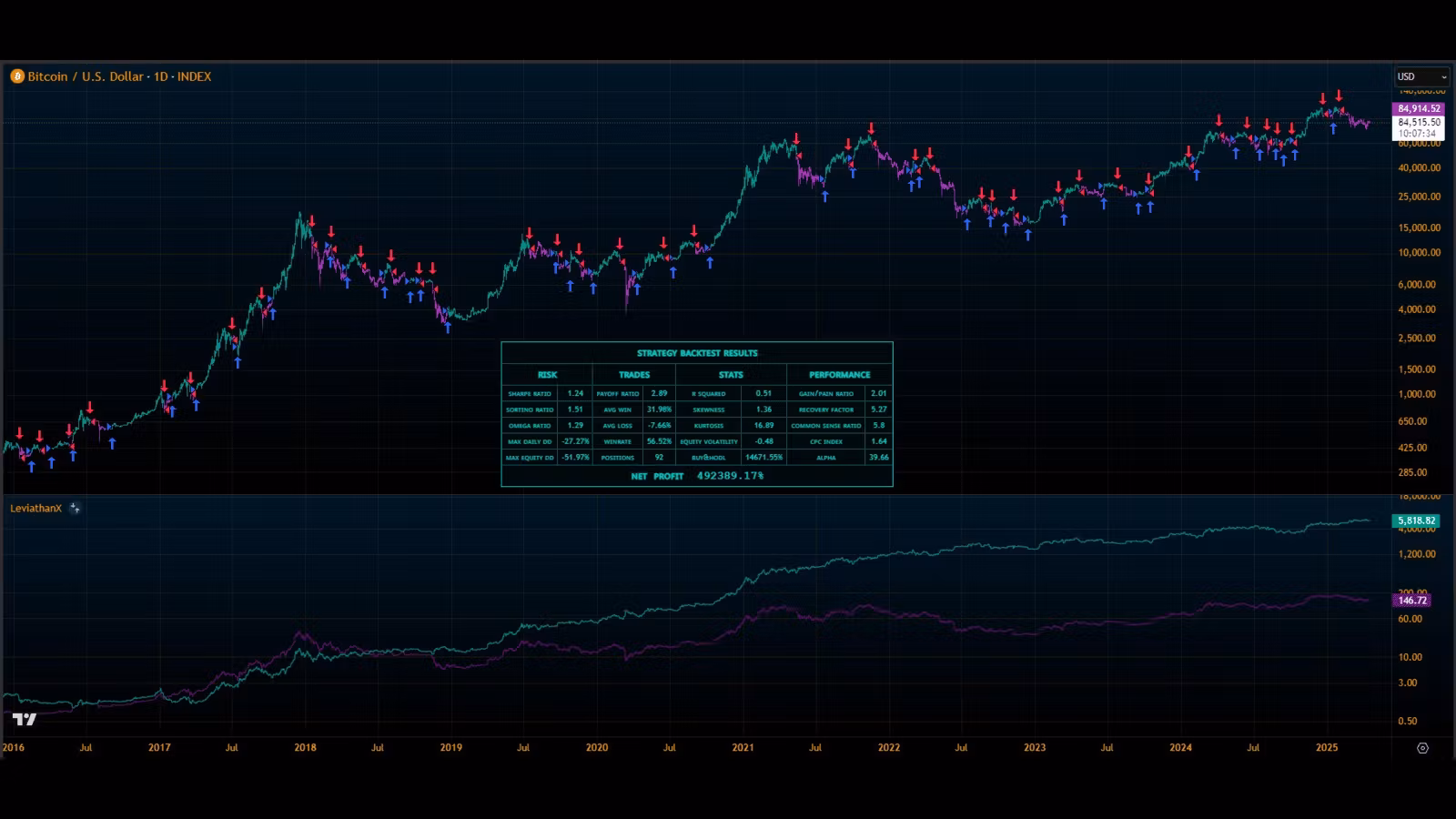The width and height of the screenshot is (1456, 819).
Task: Open the USD currency dropdown
Action: (x=1420, y=76)
